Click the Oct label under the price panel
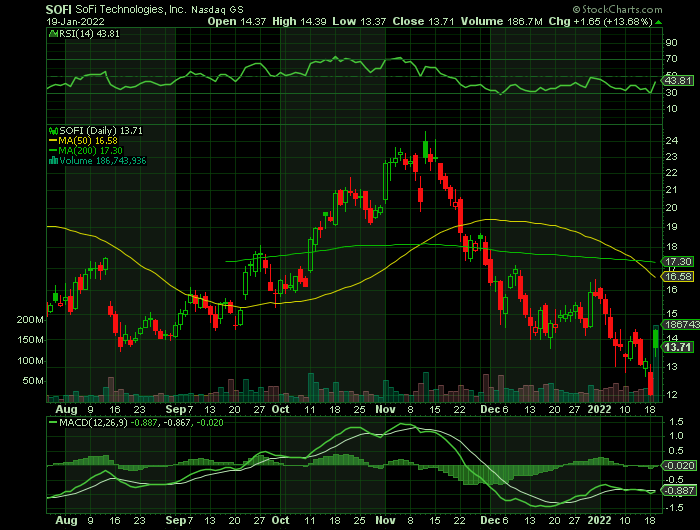This screenshot has height=530, width=700. click(280, 409)
